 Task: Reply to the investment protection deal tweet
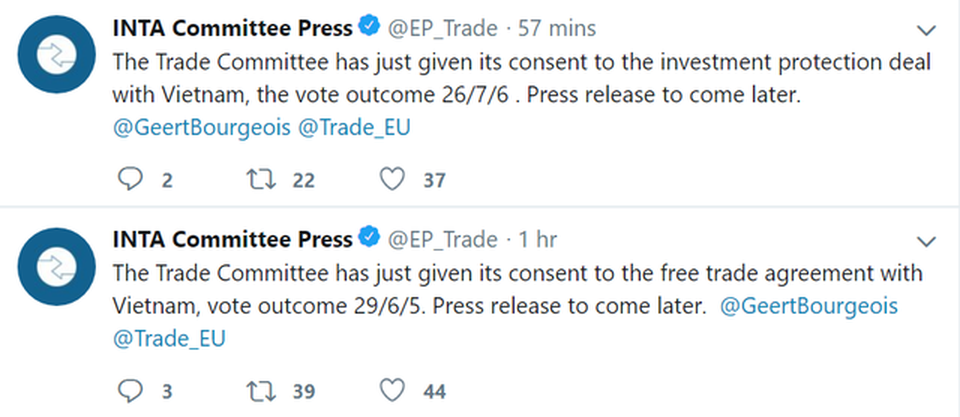132,180
